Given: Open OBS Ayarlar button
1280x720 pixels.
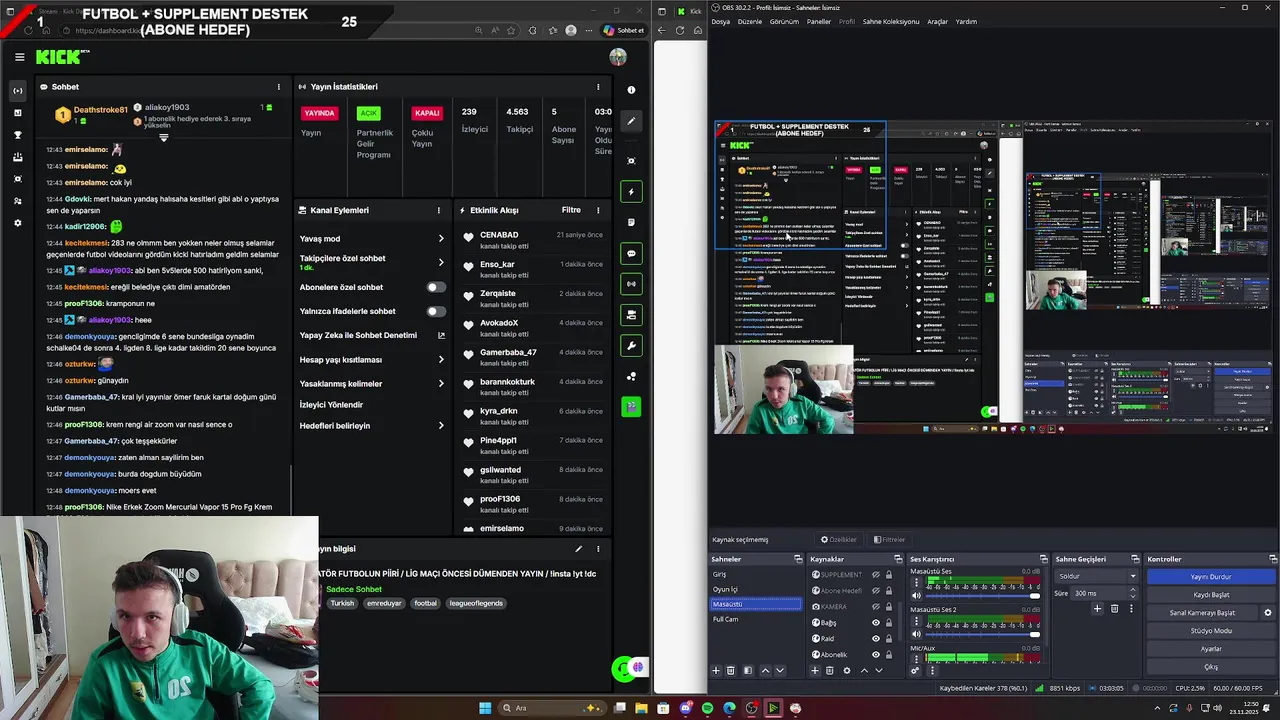Looking at the screenshot, I should 1211,649.
